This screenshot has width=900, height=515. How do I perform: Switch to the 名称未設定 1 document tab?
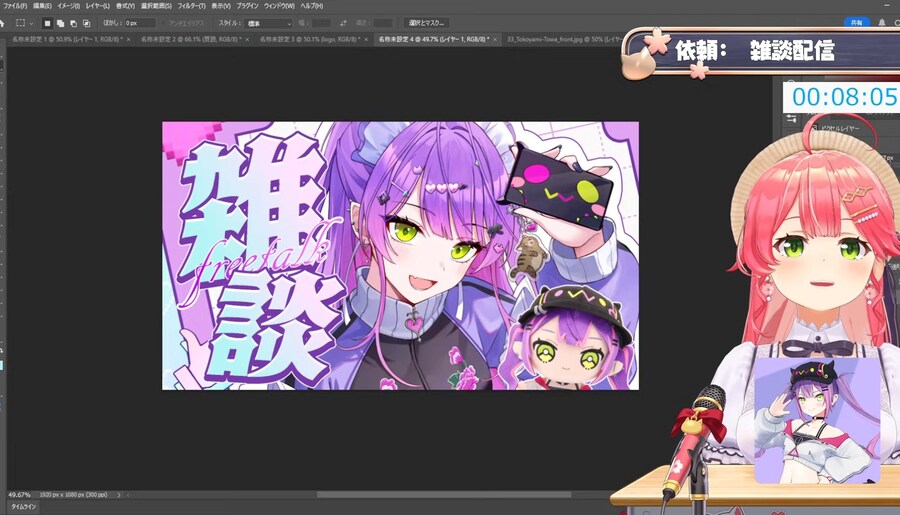pos(67,39)
